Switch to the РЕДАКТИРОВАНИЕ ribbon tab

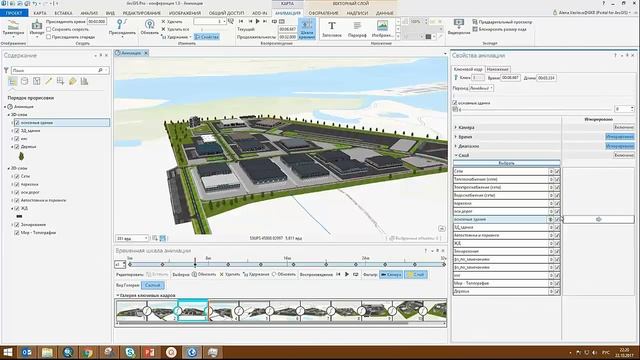coord(141,13)
